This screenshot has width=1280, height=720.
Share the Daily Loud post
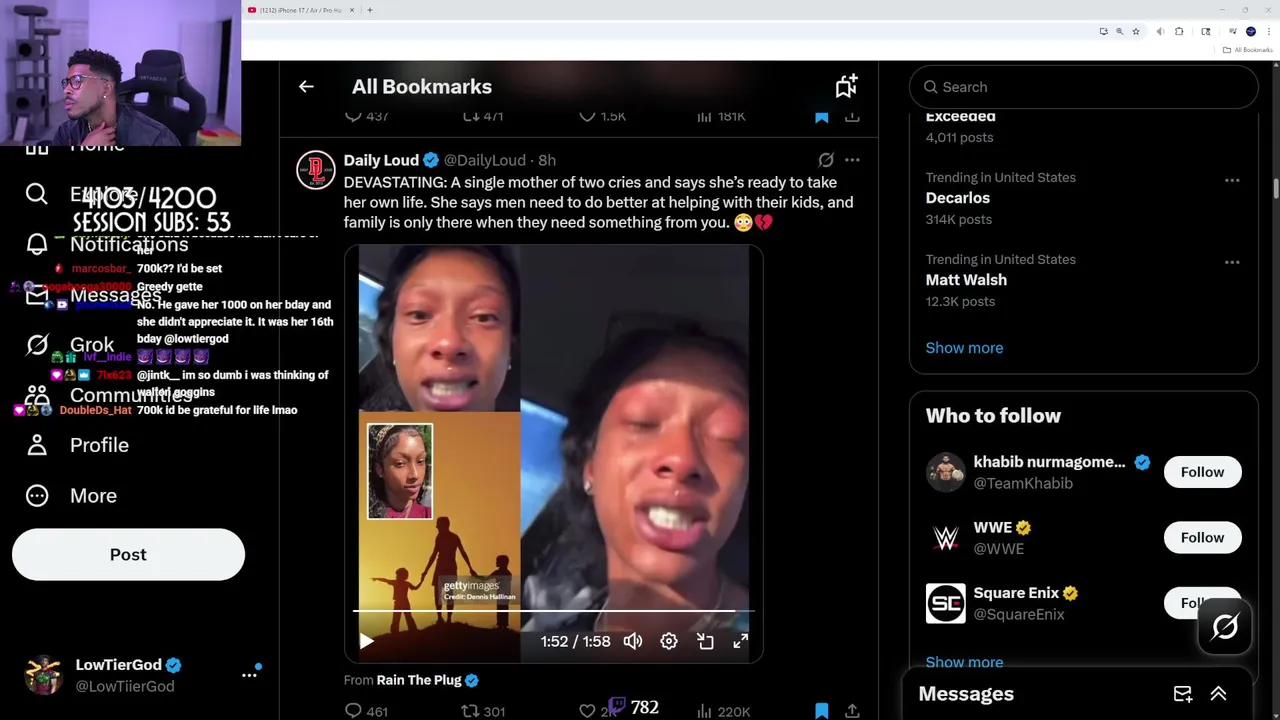[x=852, y=711]
